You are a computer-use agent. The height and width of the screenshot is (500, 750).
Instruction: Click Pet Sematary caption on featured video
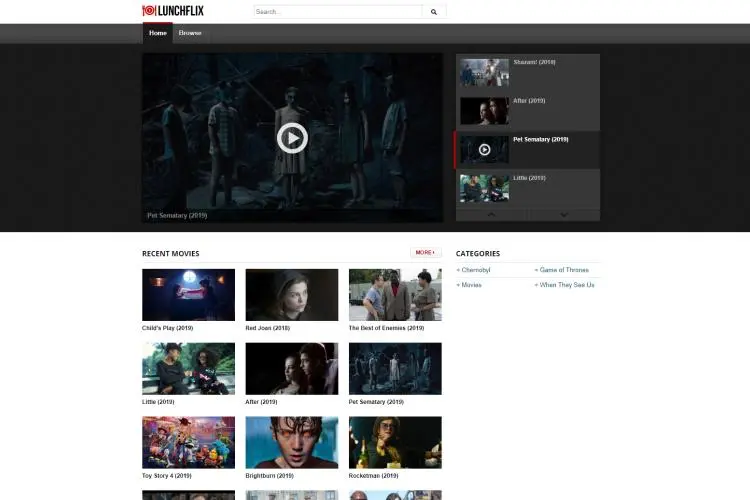pyautogui.click(x=177, y=216)
